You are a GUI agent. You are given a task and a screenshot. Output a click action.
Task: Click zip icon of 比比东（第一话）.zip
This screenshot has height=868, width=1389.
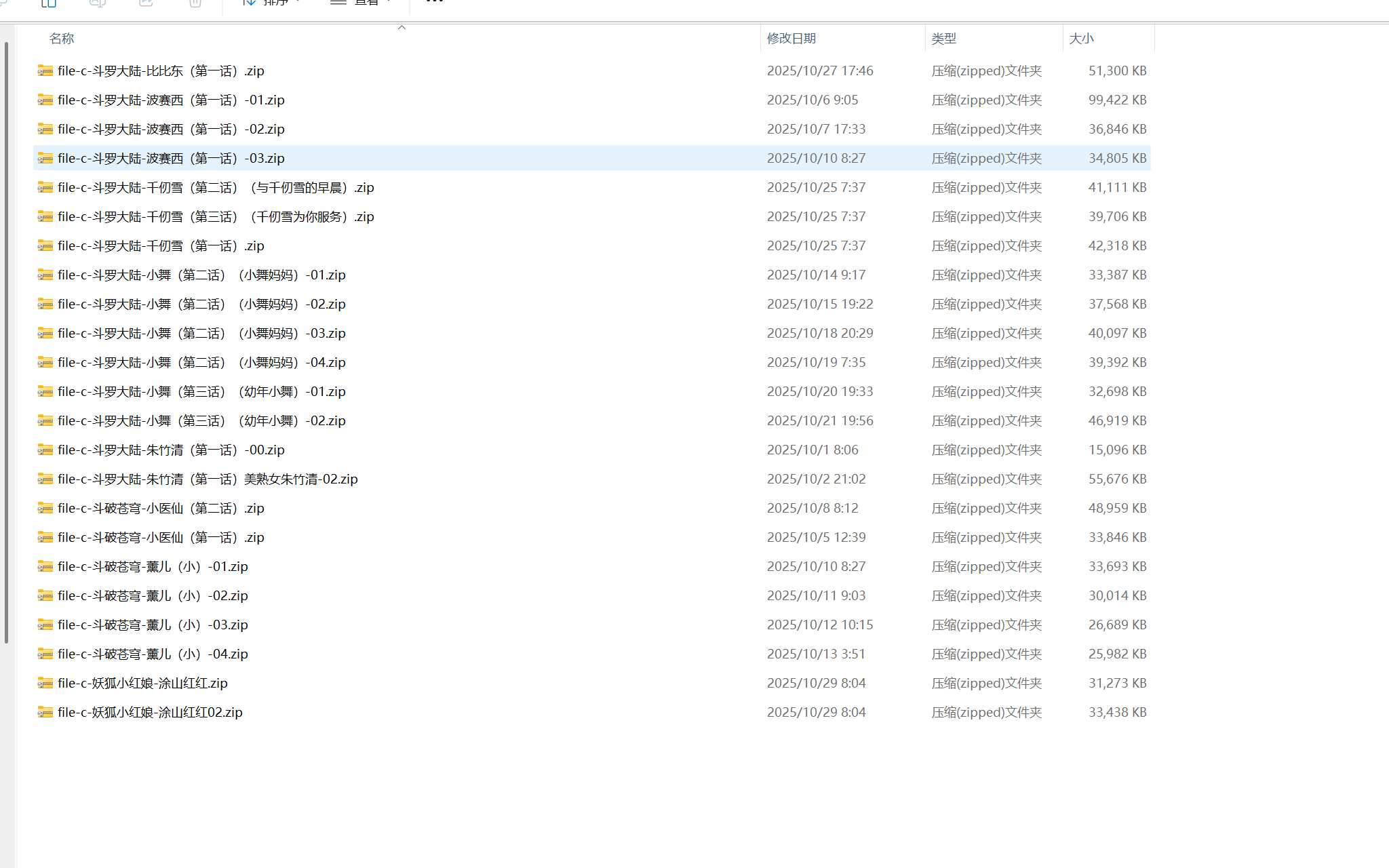pyautogui.click(x=45, y=71)
